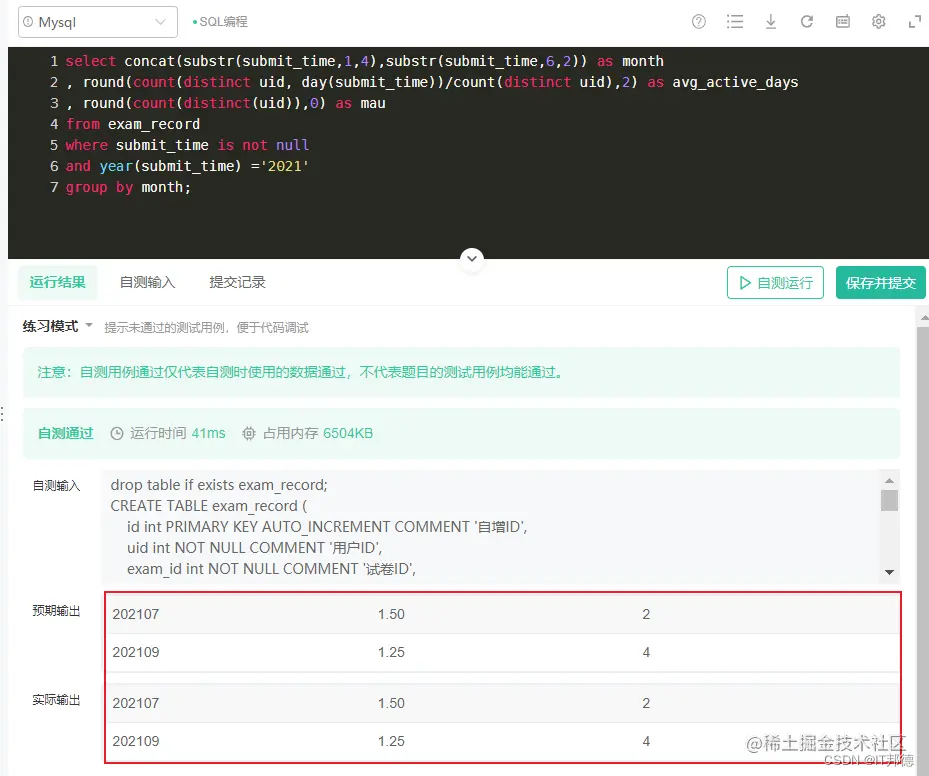Click code line 7 'group by month;'
Viewport: 929px width, 776px height.
coord(128,187)
